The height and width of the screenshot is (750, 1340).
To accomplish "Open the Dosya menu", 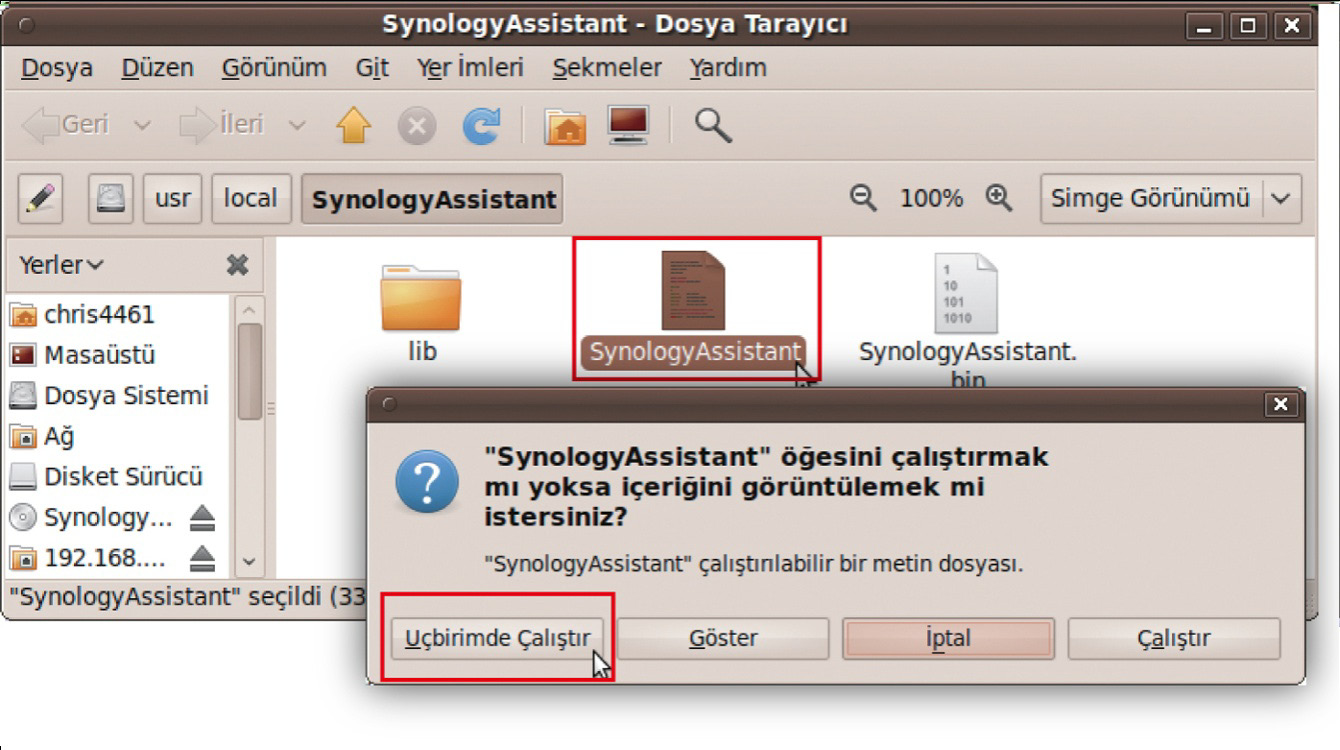I will point(57,68).
